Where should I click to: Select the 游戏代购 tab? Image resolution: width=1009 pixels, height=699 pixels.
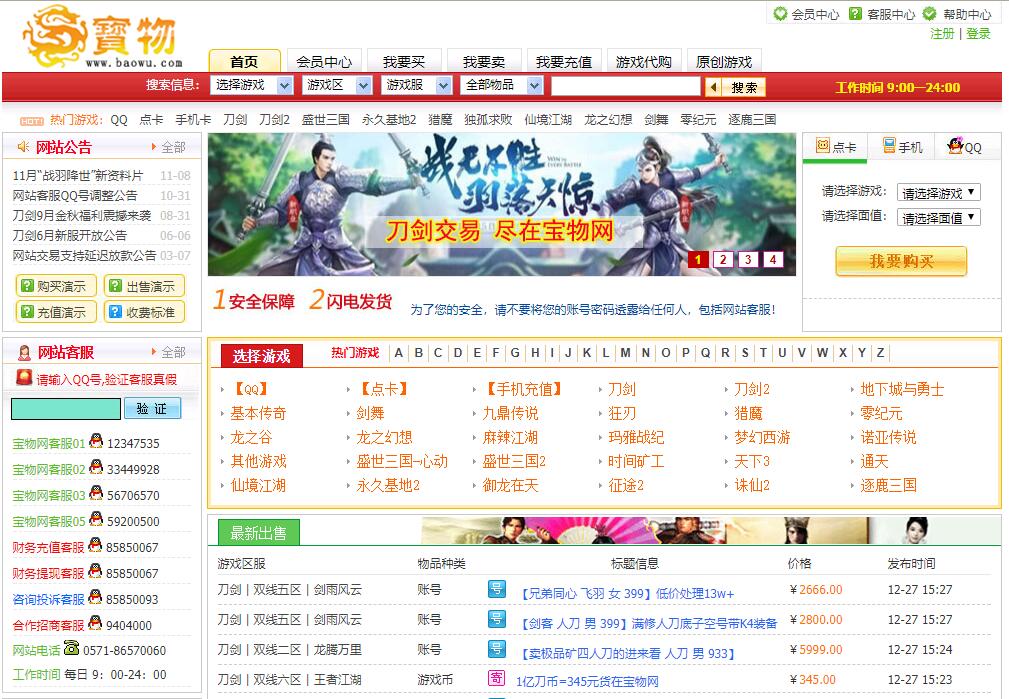click(643, 61)
